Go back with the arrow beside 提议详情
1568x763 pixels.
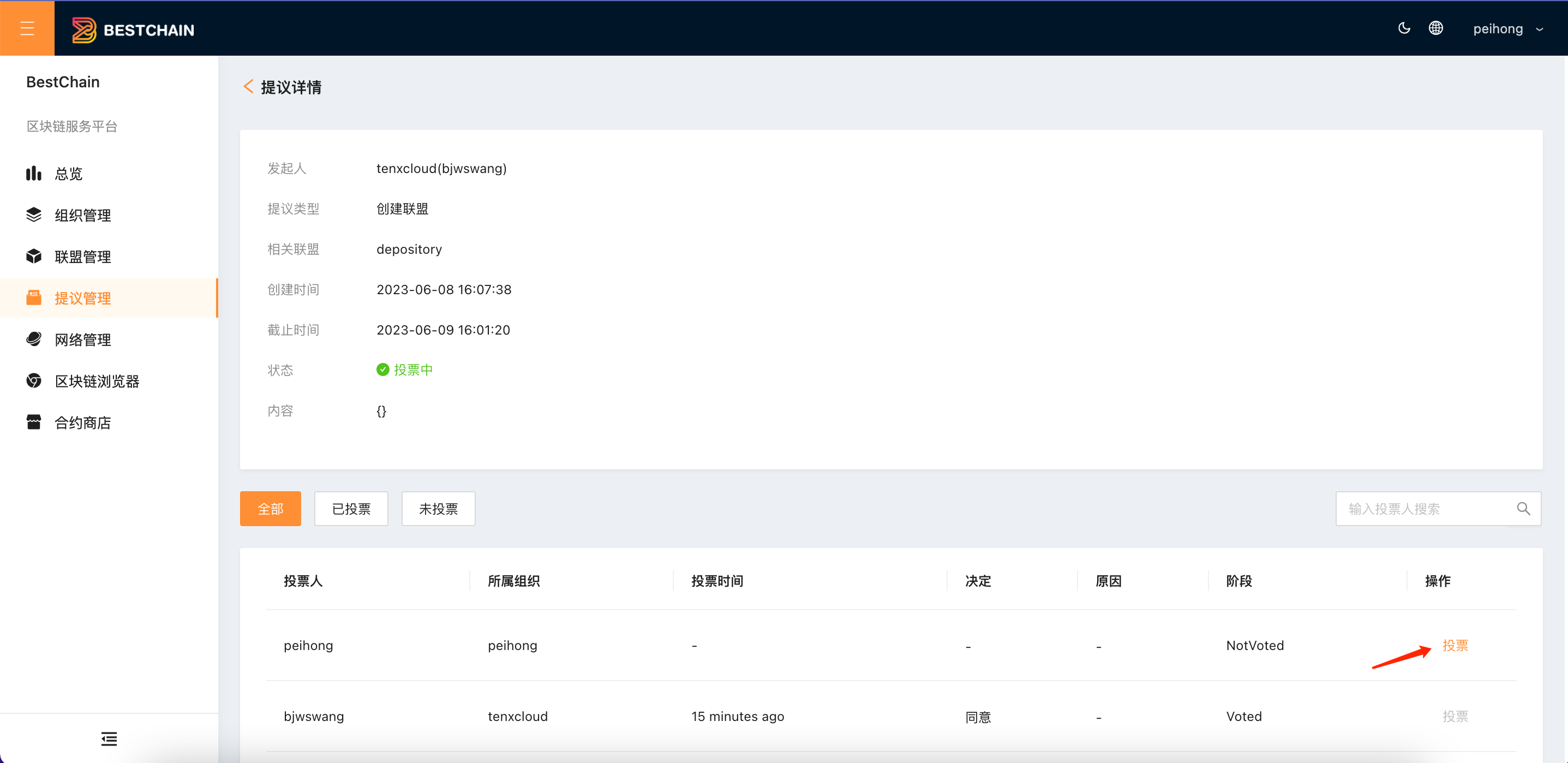(x=248, y=86)
